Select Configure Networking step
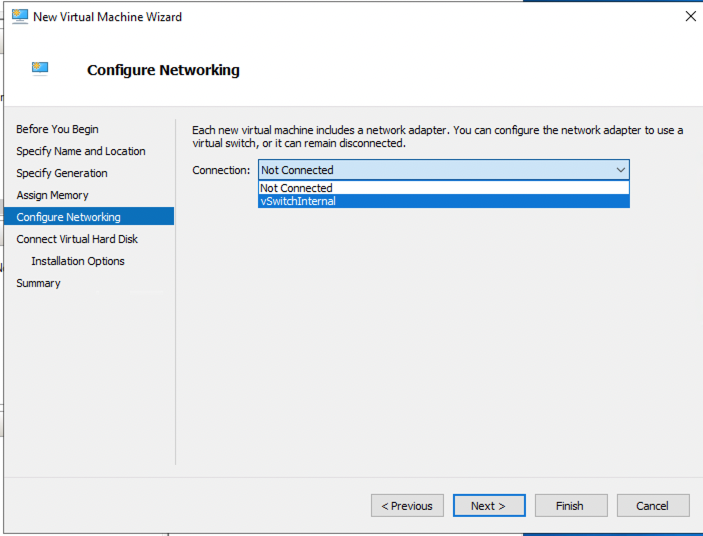 (89, 216)
